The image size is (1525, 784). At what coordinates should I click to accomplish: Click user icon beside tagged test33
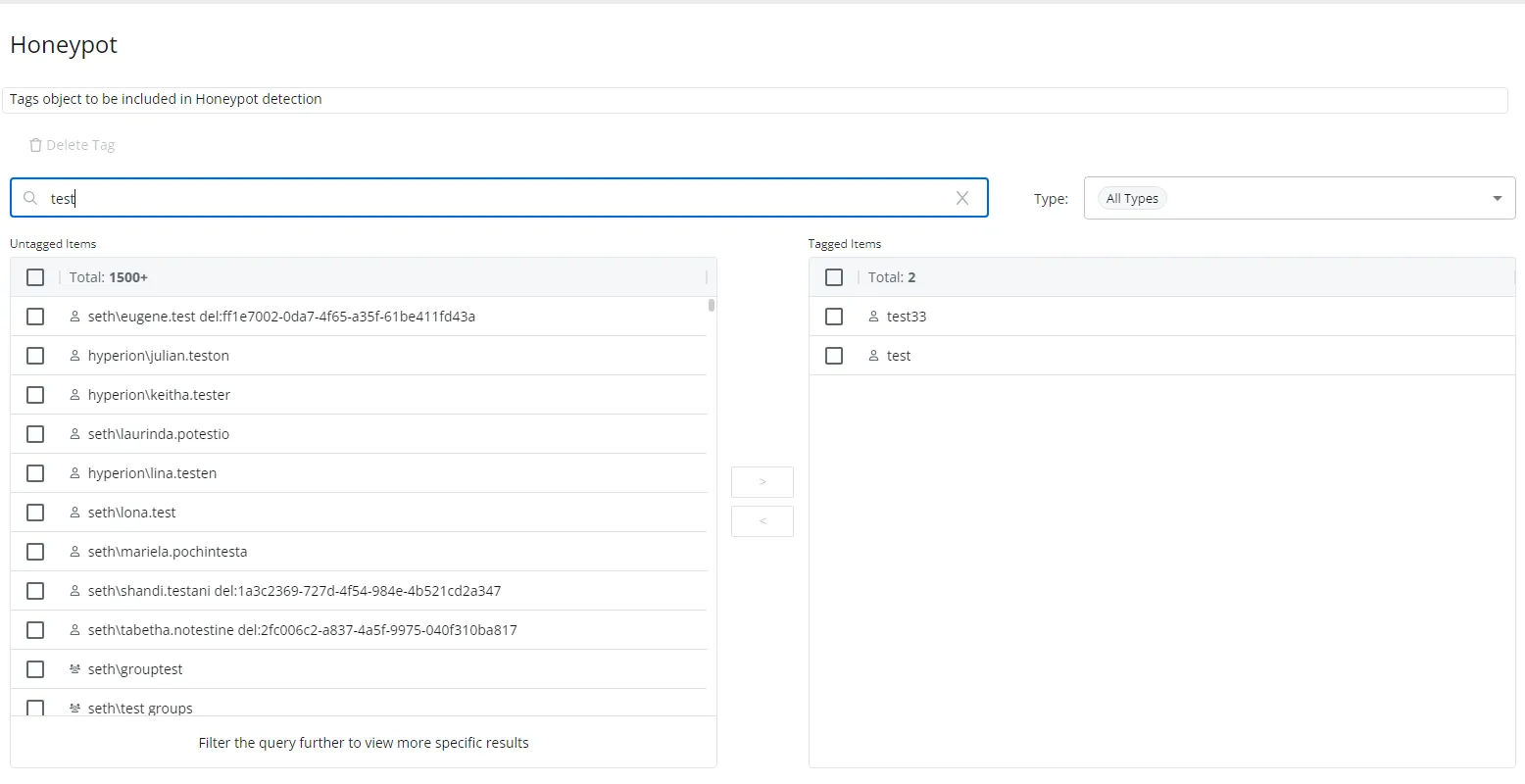pos(873,317)
